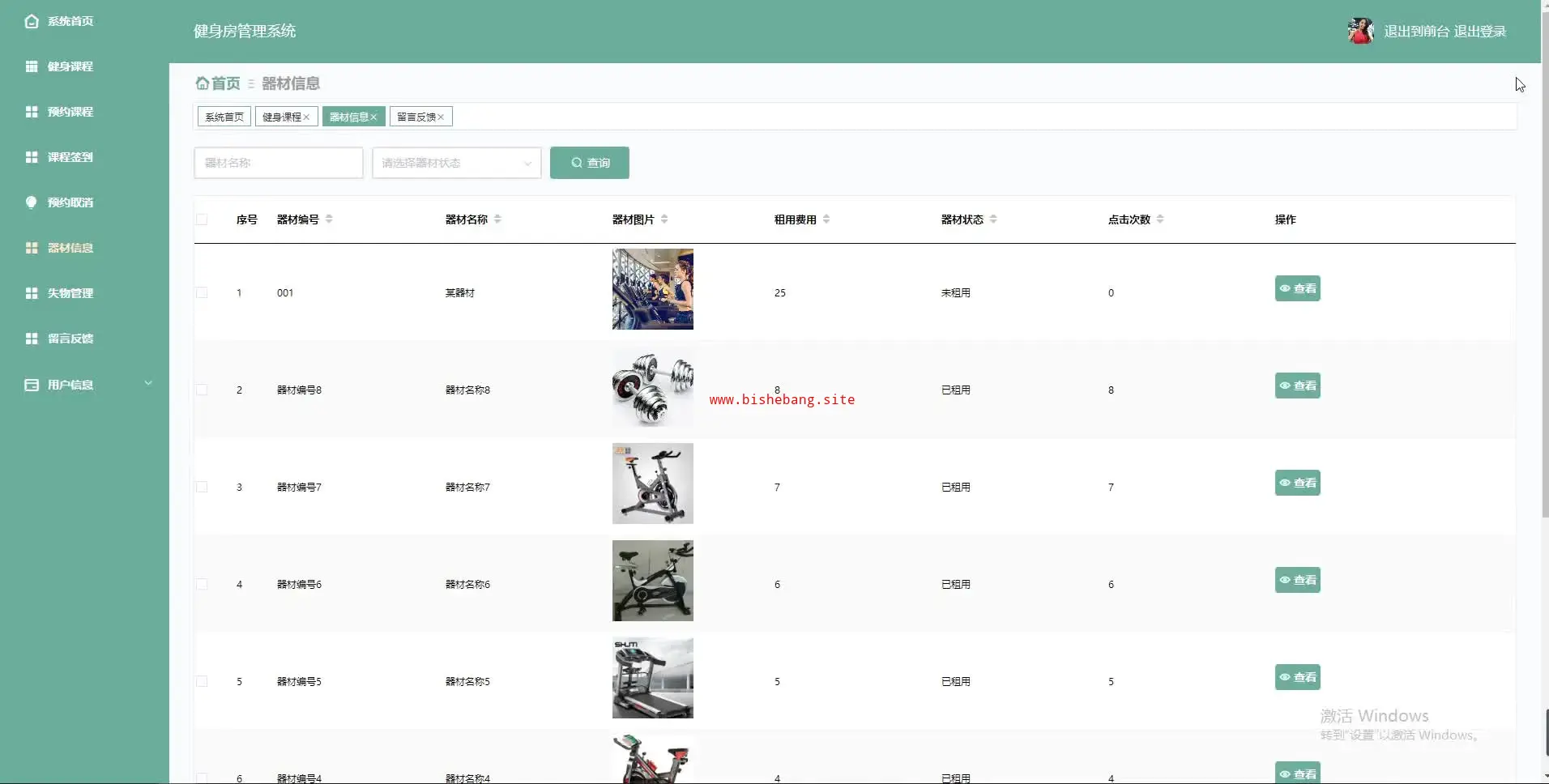This screenshot has height=784, width=1549.
Task: Toggle the select-all header checkbox
Action: [x=202, y=219]
